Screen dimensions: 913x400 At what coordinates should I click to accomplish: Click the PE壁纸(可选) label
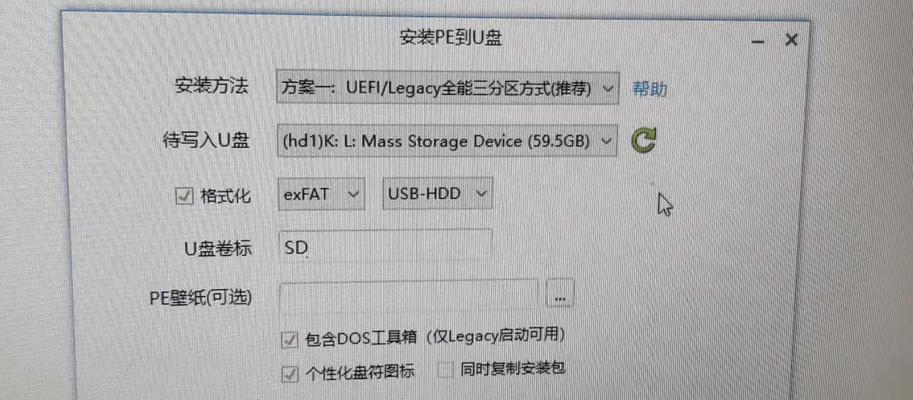201,298
